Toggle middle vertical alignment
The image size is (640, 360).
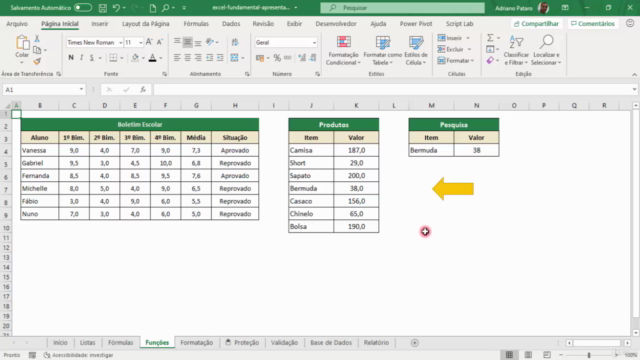(x=187, y=42)
